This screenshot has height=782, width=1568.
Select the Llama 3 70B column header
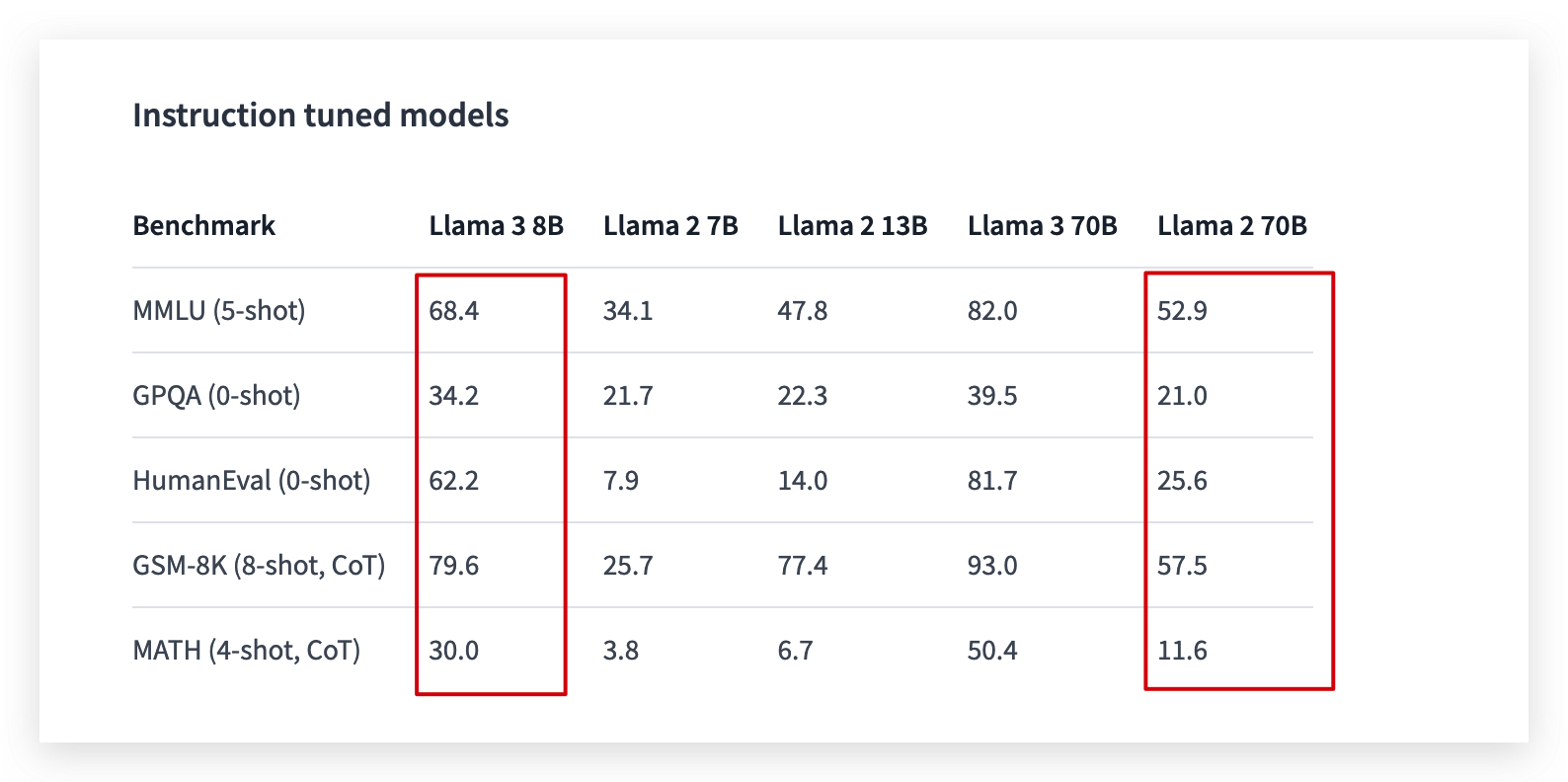(x=1042, y=226)
